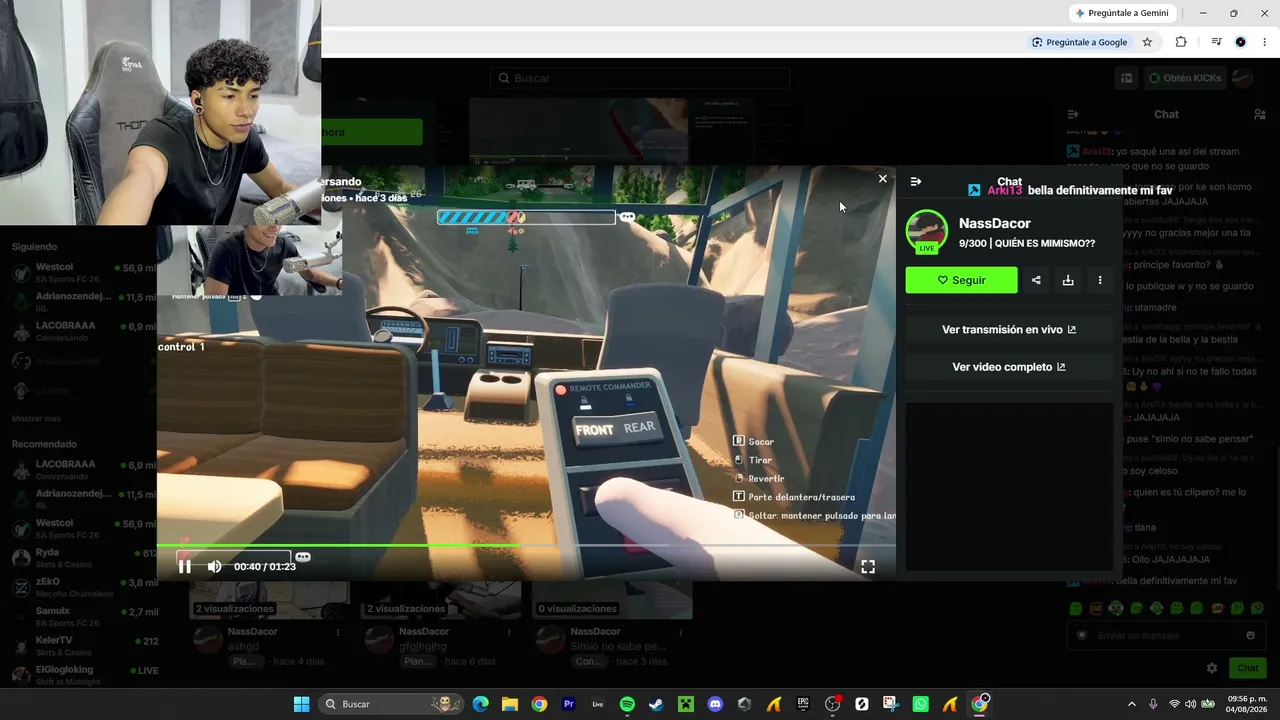
Task: Pause the clip playback
Action: (185, 566)
